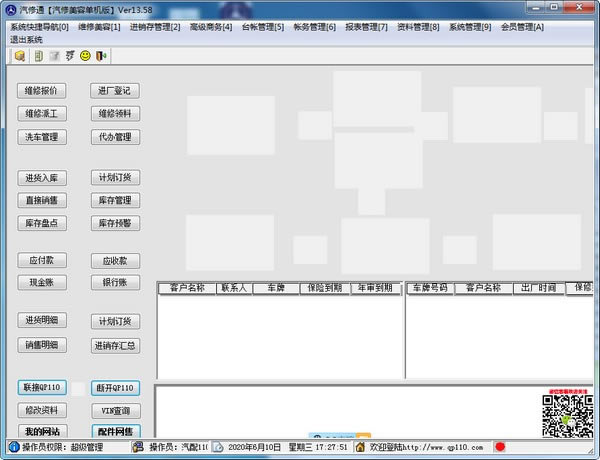Click the 进厂登记 button
Image resolution: width=600 pixels, height=460 pixels.
[115, 91]
